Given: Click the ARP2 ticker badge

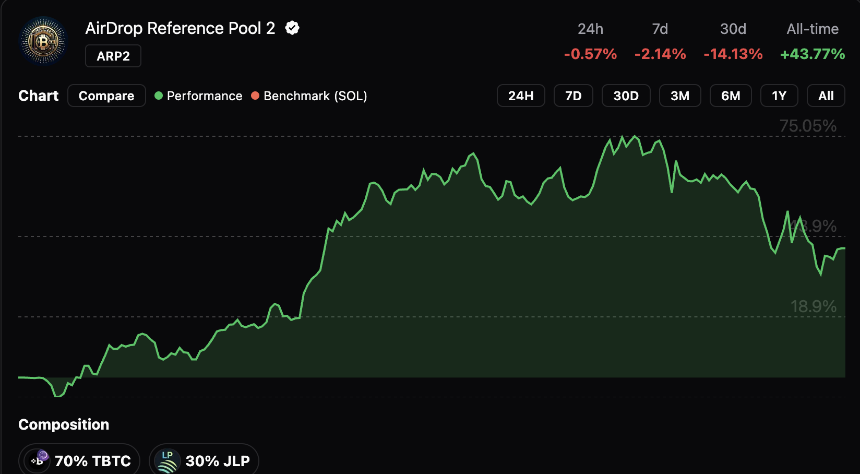Looking at the screenshot, I should pyautogui.click(x=113, y=56).
